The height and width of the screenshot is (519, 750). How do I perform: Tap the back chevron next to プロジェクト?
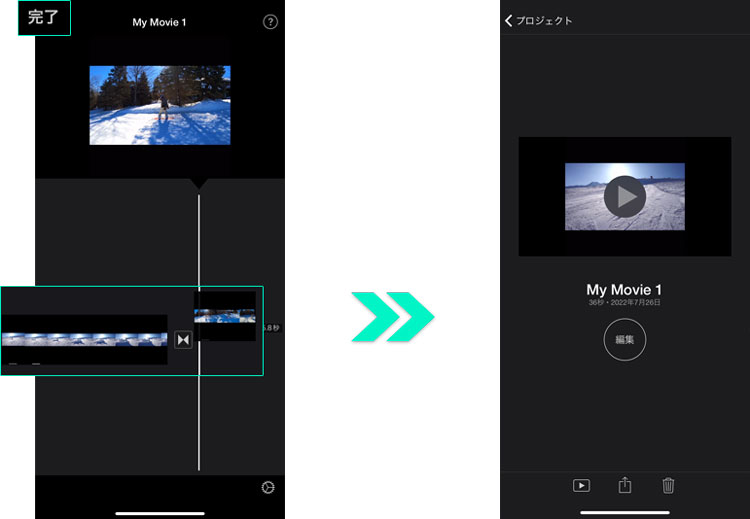(509, 20)
